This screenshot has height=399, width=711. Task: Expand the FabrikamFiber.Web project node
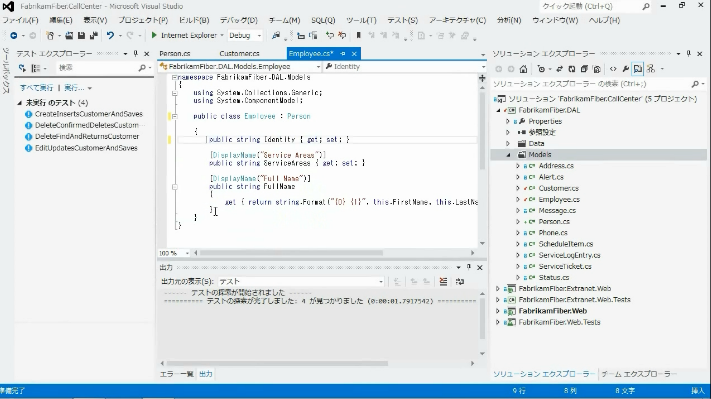497,311
